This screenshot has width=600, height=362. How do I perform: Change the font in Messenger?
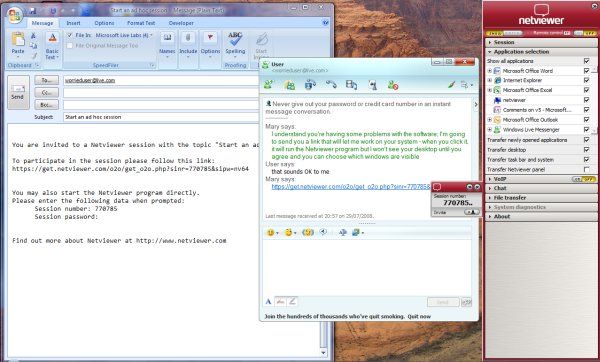[342, 232]
